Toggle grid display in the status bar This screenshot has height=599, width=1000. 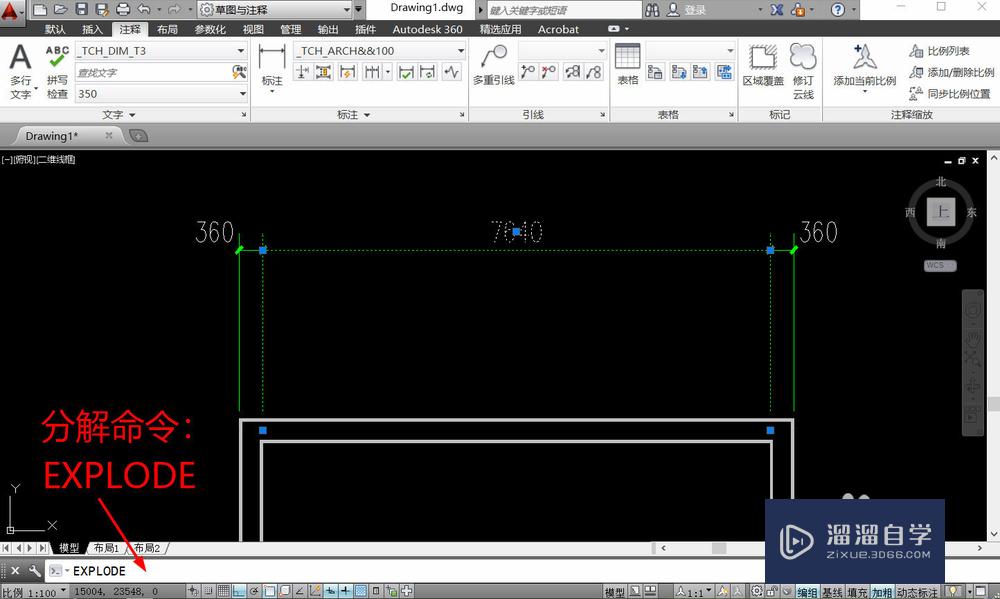(223, 591)
